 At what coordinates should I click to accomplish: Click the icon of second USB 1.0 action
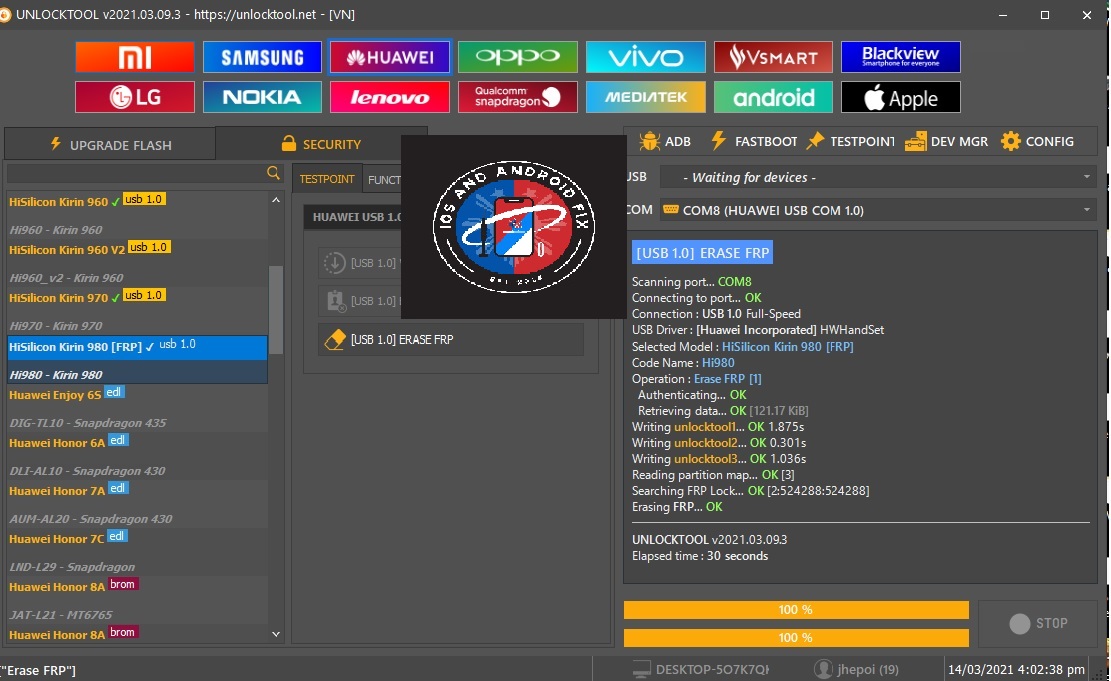click(334, 301)
